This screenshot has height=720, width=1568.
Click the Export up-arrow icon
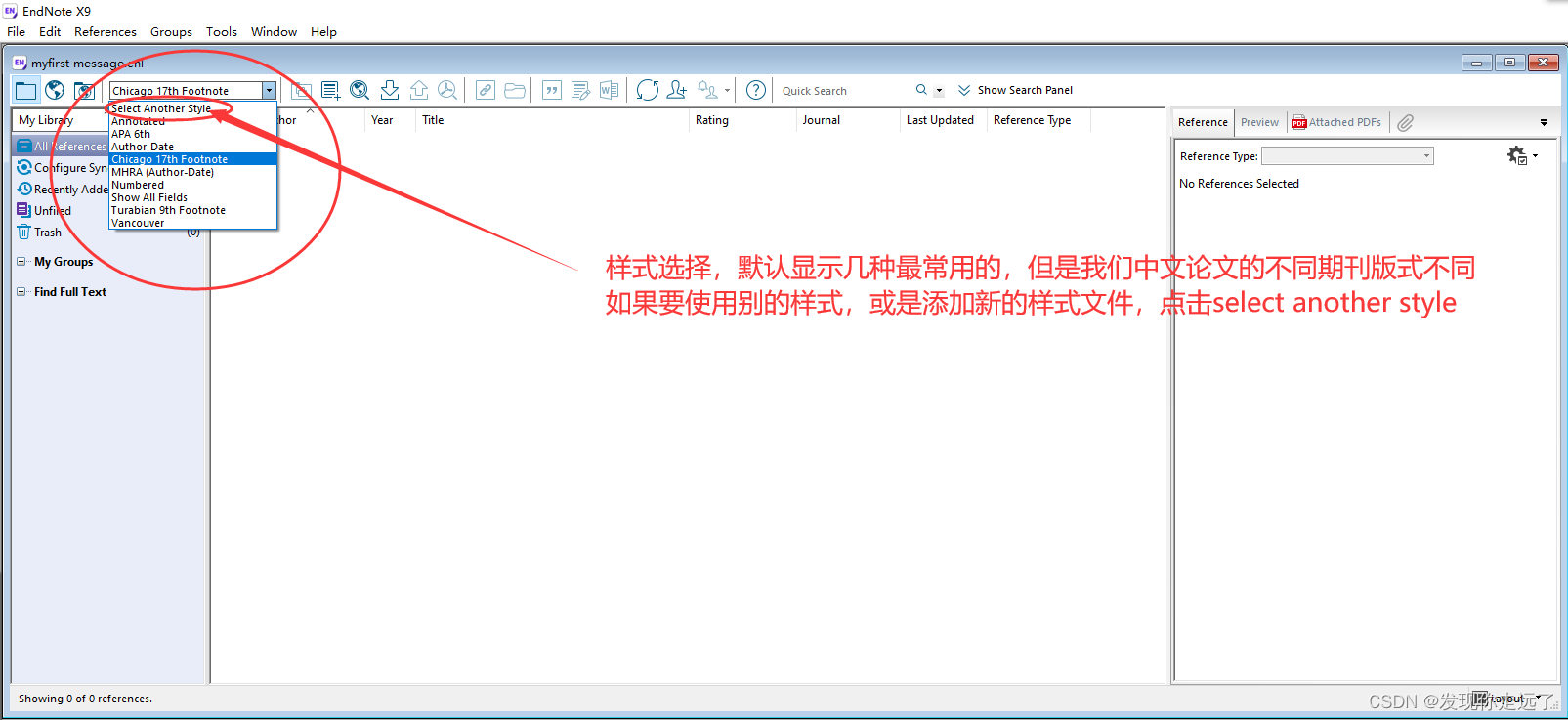[x=419, y=90]
